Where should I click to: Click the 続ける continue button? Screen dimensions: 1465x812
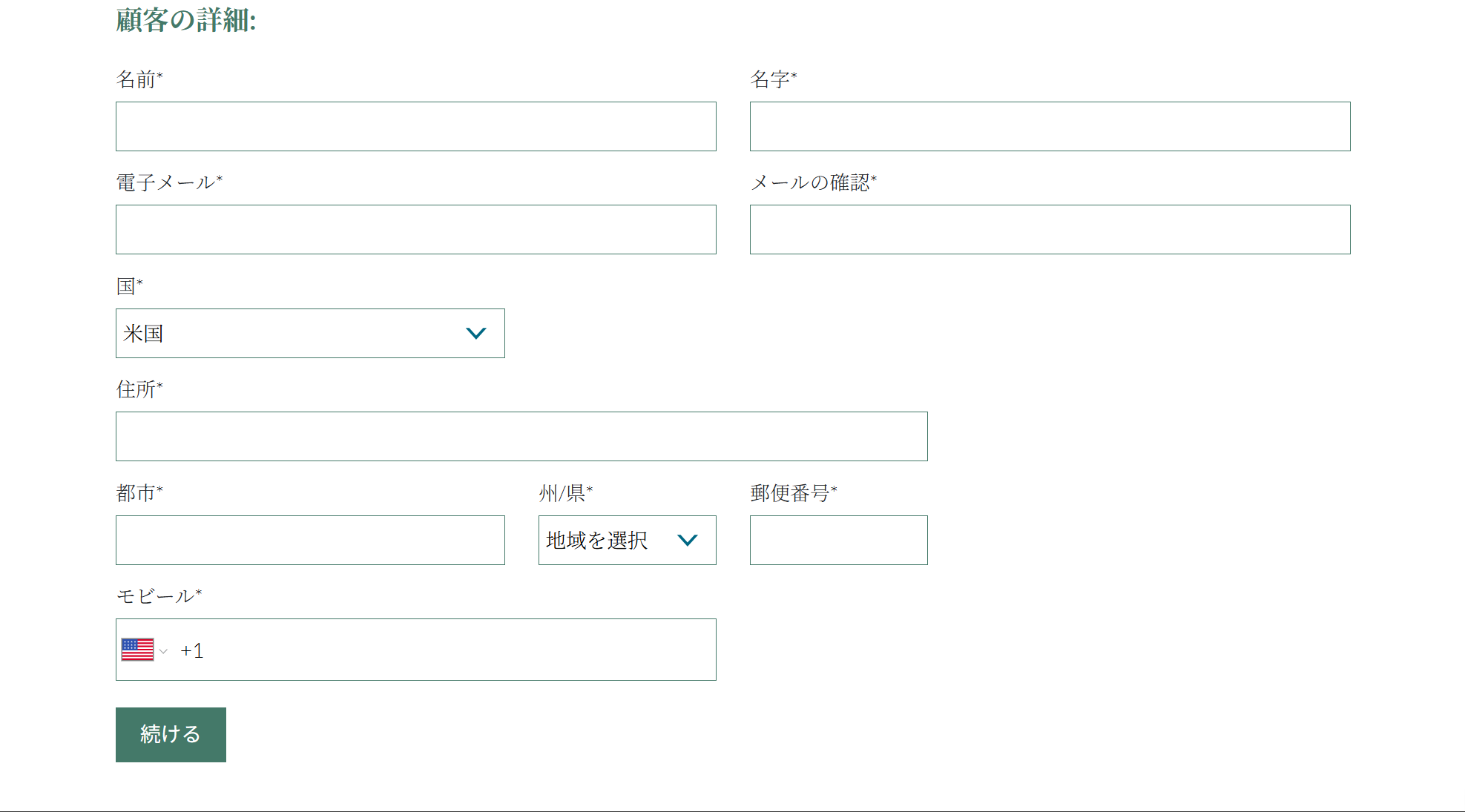tap(171, 734)
